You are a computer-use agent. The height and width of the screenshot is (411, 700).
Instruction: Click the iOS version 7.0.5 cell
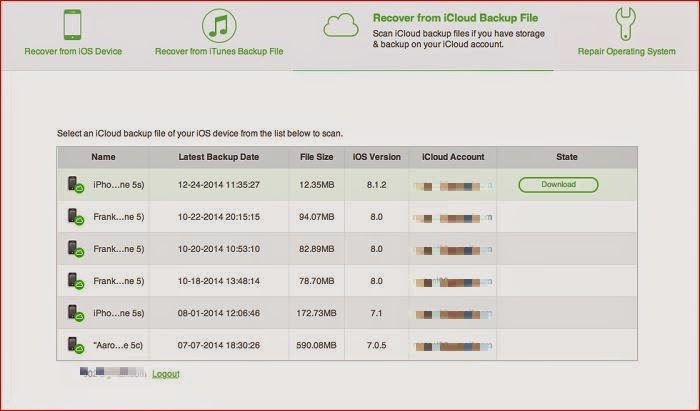pyautogui.click(x=376, y=345)
